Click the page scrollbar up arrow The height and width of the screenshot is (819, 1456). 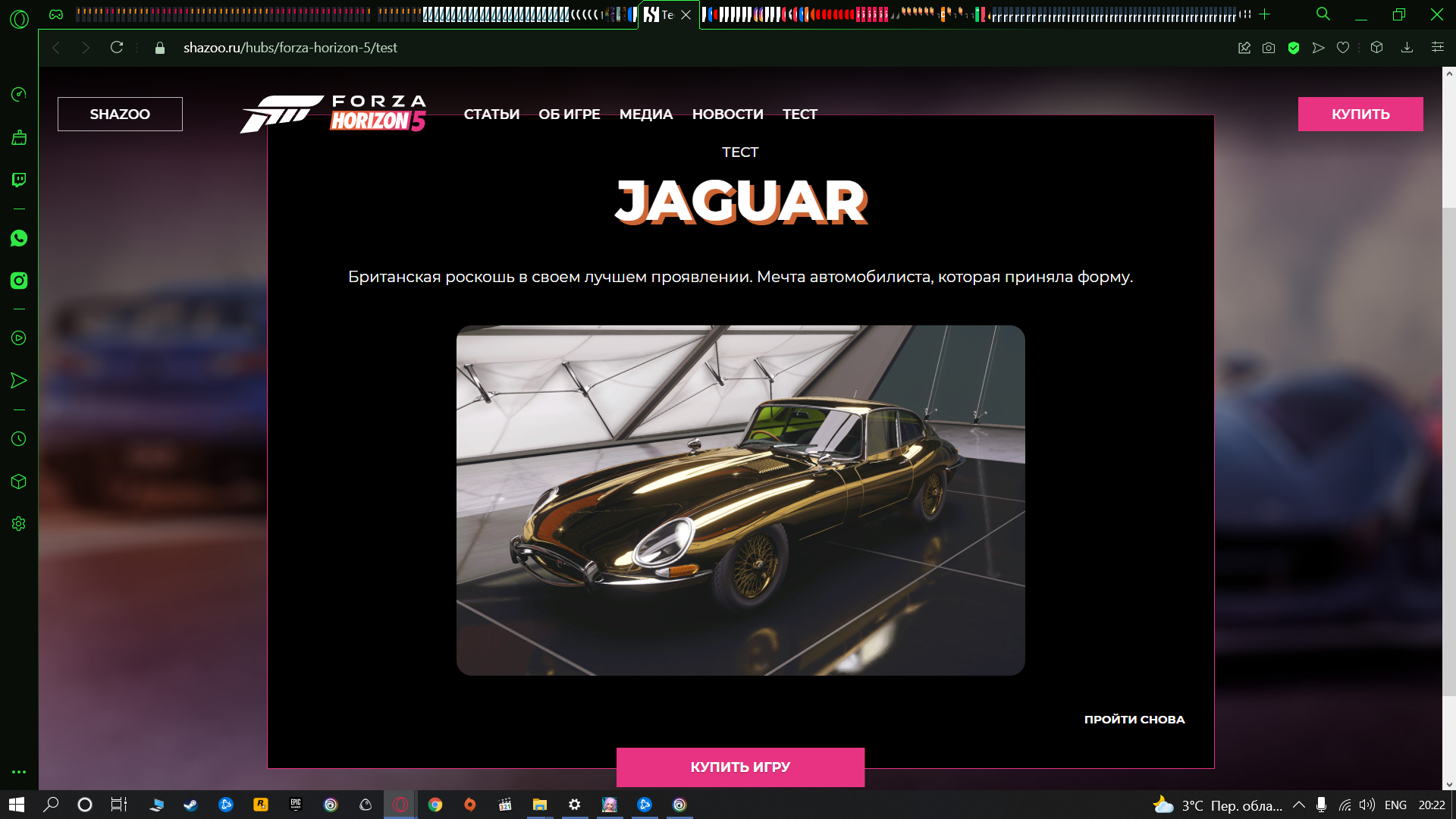tap(1449, 74)
